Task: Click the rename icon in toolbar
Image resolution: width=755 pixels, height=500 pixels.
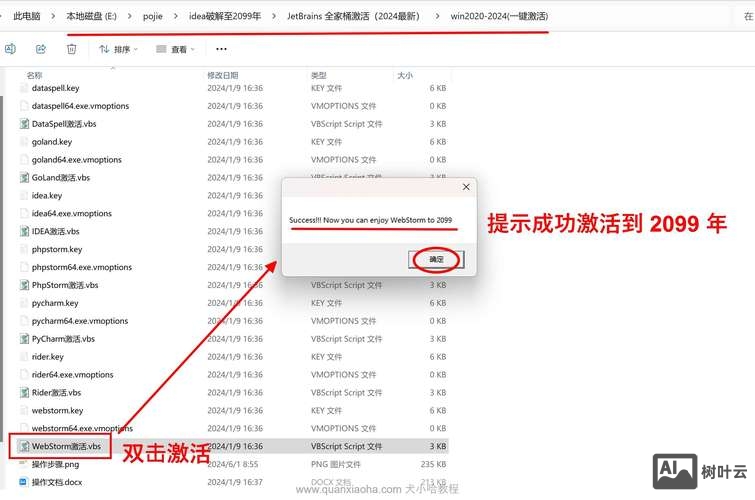Action: (x=10, y=49)
